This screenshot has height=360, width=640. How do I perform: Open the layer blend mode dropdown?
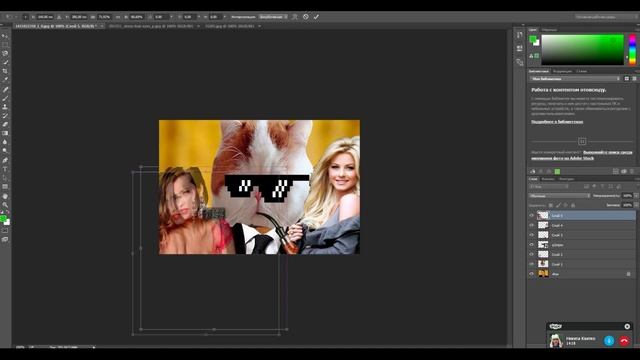[x=559, y=196]
